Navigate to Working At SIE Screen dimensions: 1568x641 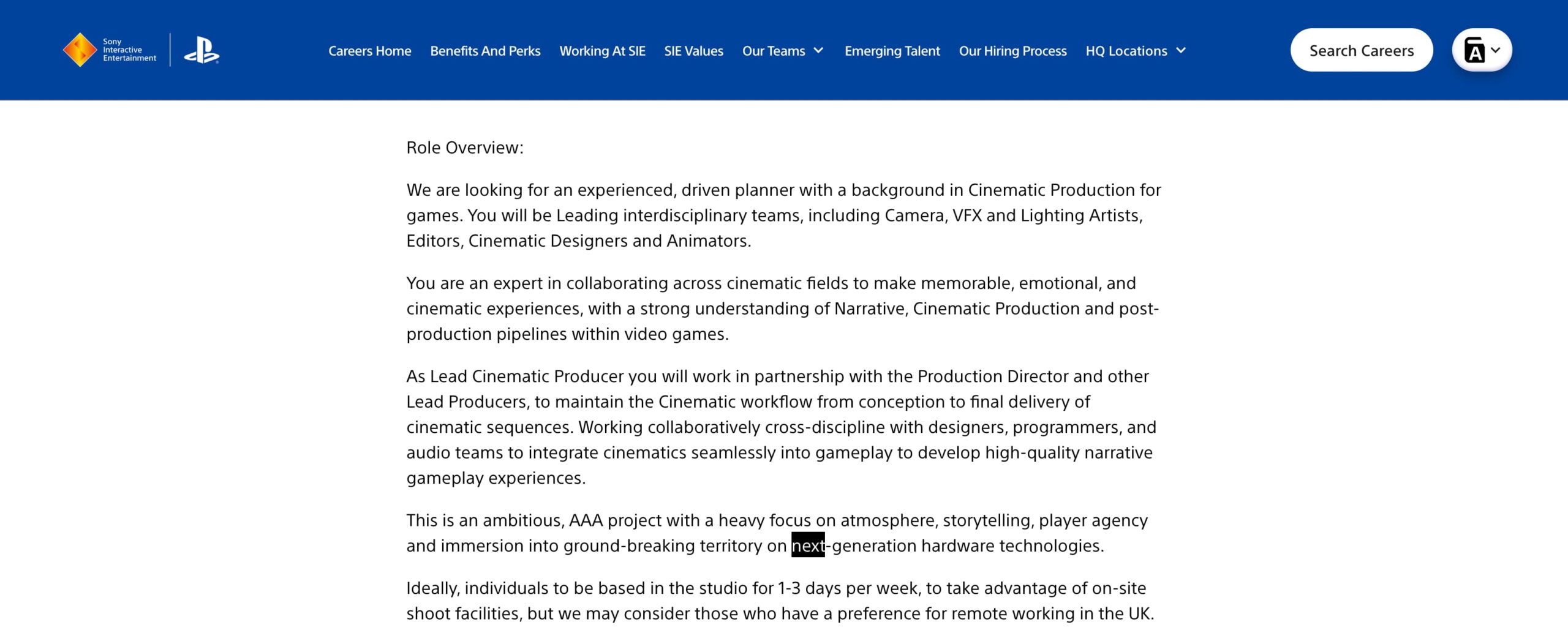[602, 51]
